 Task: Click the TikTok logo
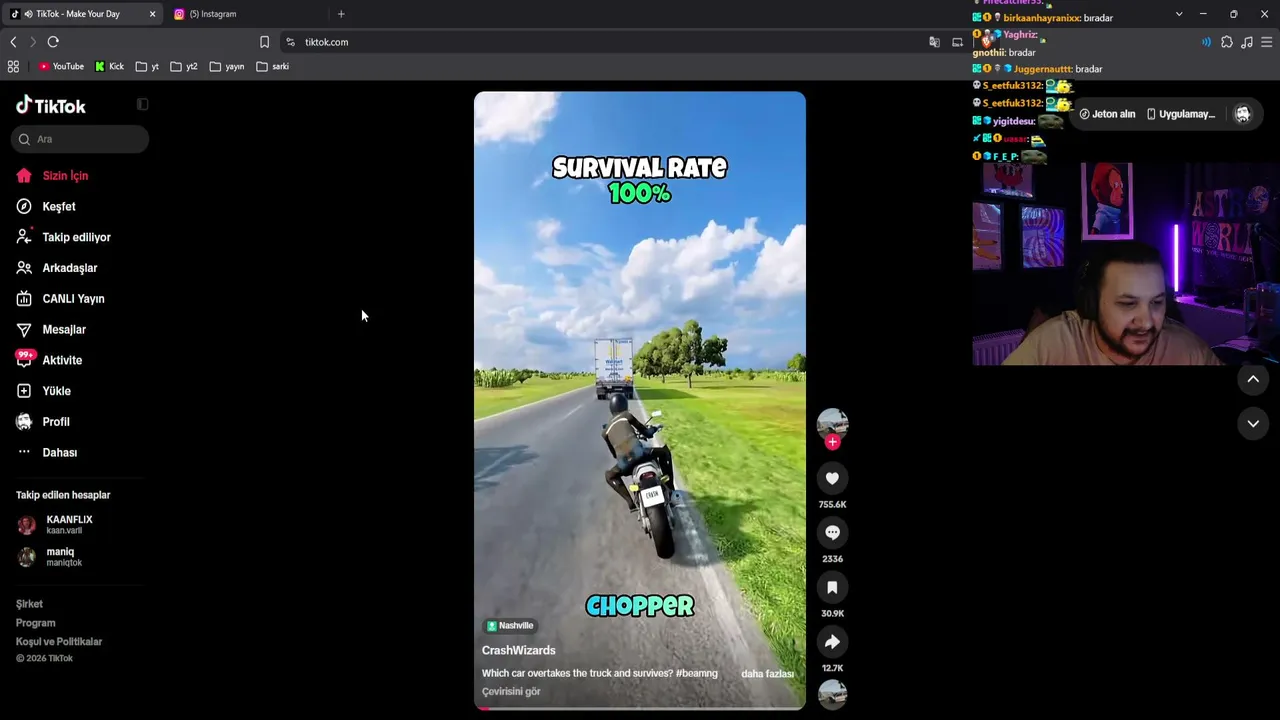coord(51,106)
